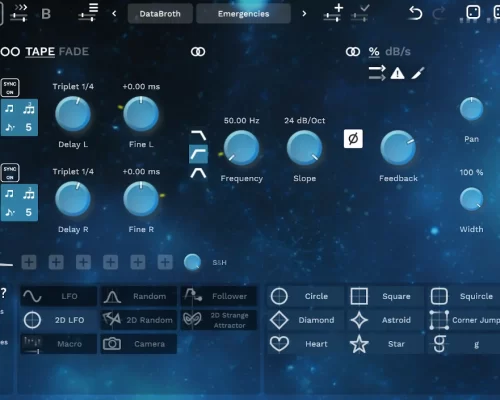Click the double arrows routing icon
The width and height of the screenshot is (500, 400).
(x=377, y=73)
